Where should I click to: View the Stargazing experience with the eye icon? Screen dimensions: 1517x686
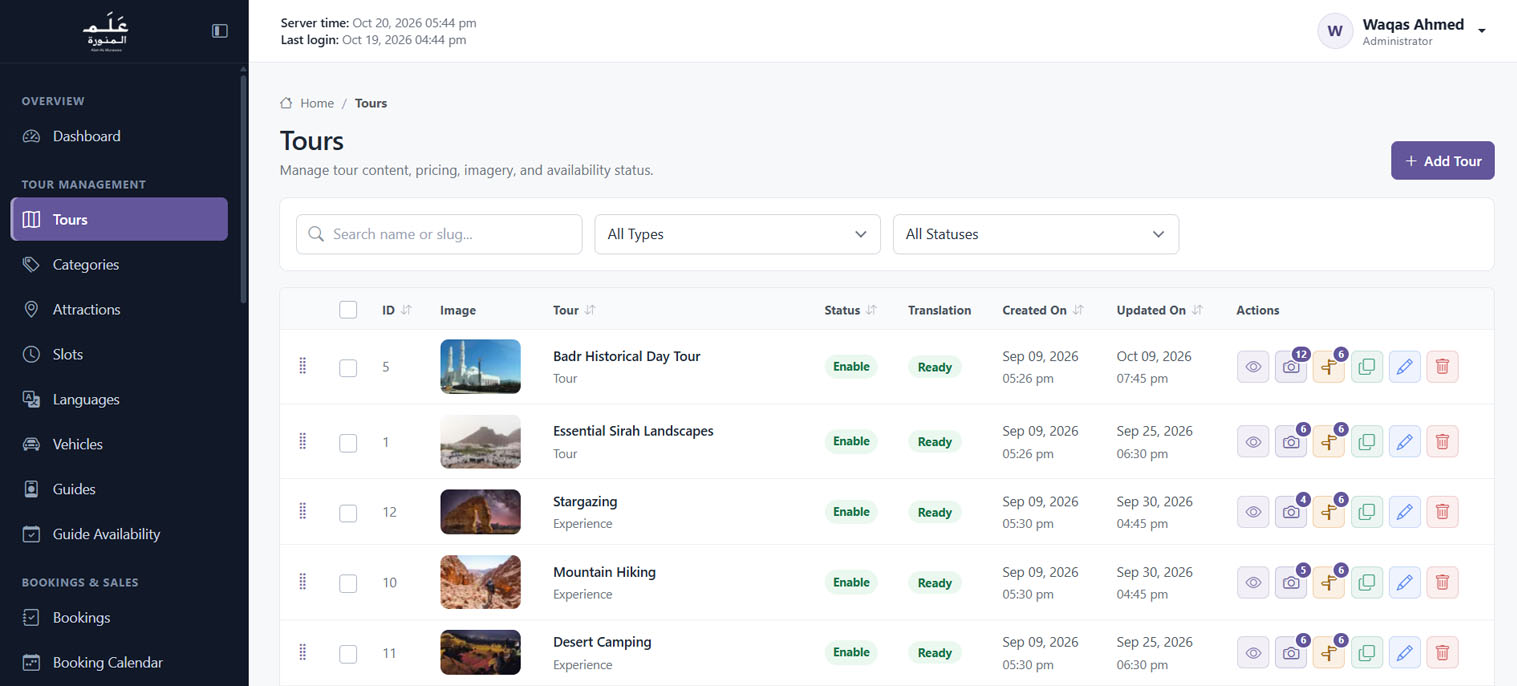point(1253,512)
